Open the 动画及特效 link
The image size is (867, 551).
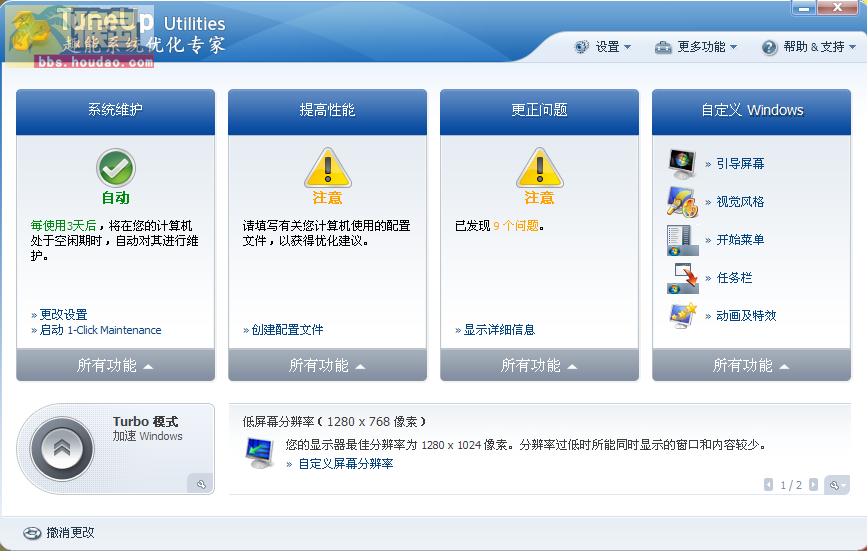click(746, 316)
